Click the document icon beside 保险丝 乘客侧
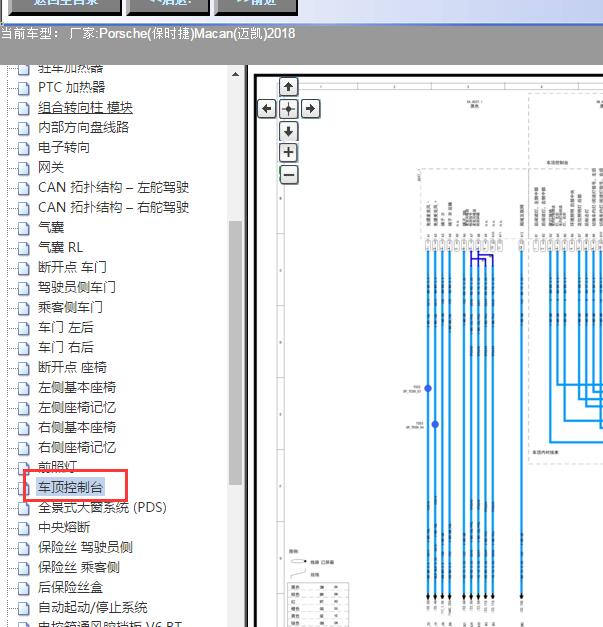603x627 pixels. tap(24, 568)
